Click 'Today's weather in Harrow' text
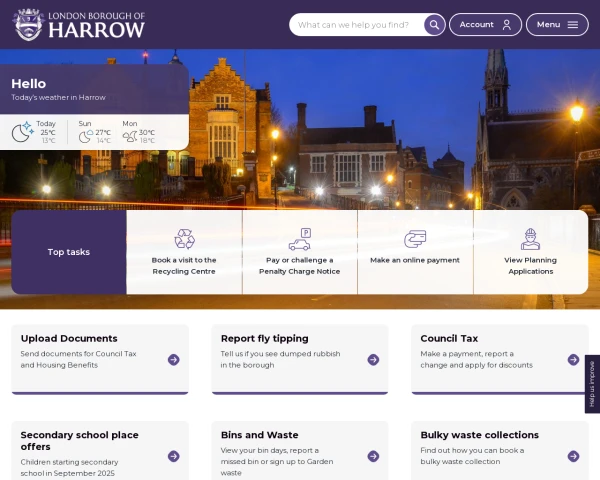The width and height of the screenshot is (600, 480). click(58, 98)
